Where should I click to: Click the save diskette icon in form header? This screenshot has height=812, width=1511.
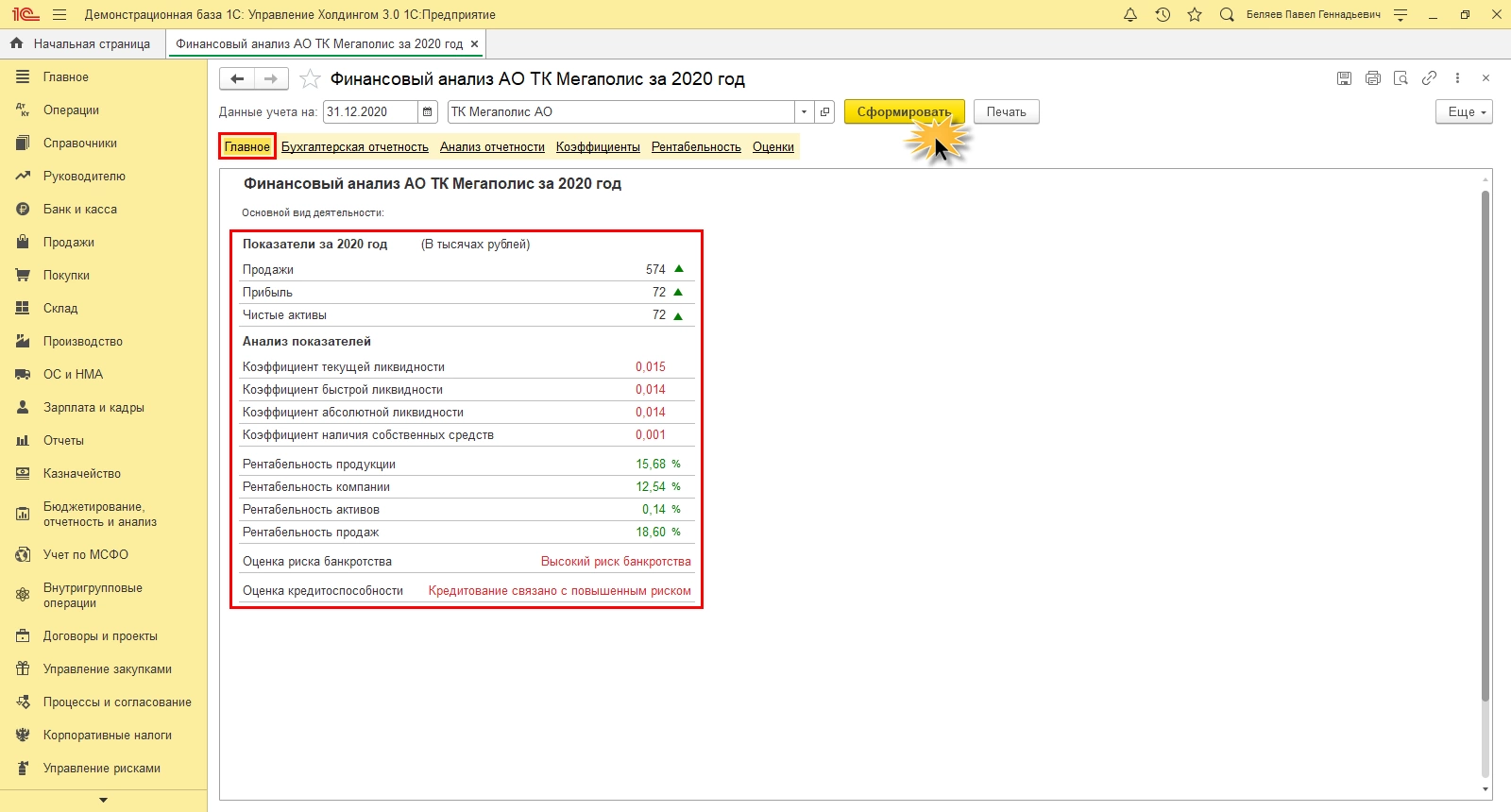coord(1344,78)
